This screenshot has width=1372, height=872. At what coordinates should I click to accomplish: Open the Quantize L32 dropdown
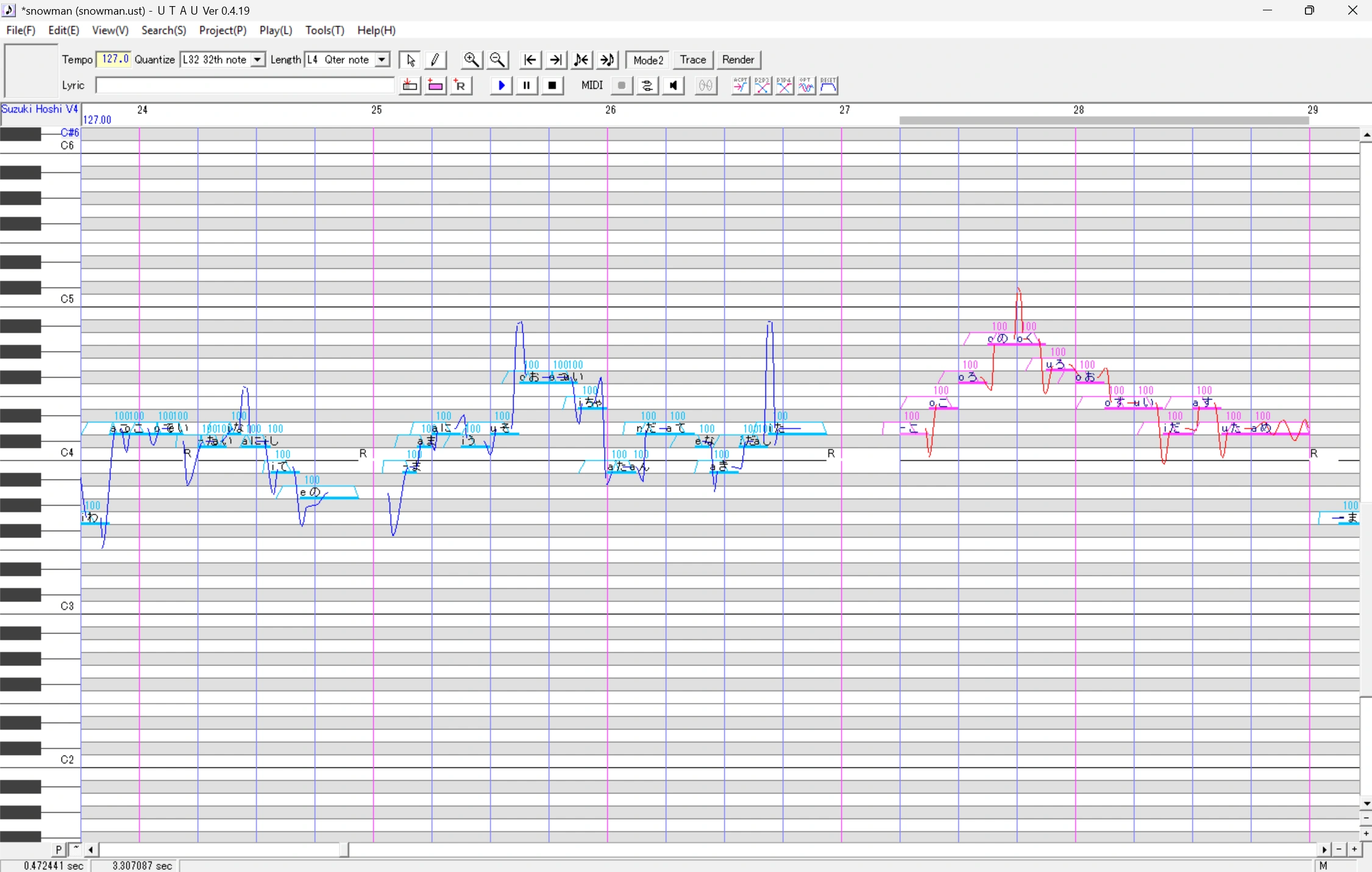tap(258, 60)
